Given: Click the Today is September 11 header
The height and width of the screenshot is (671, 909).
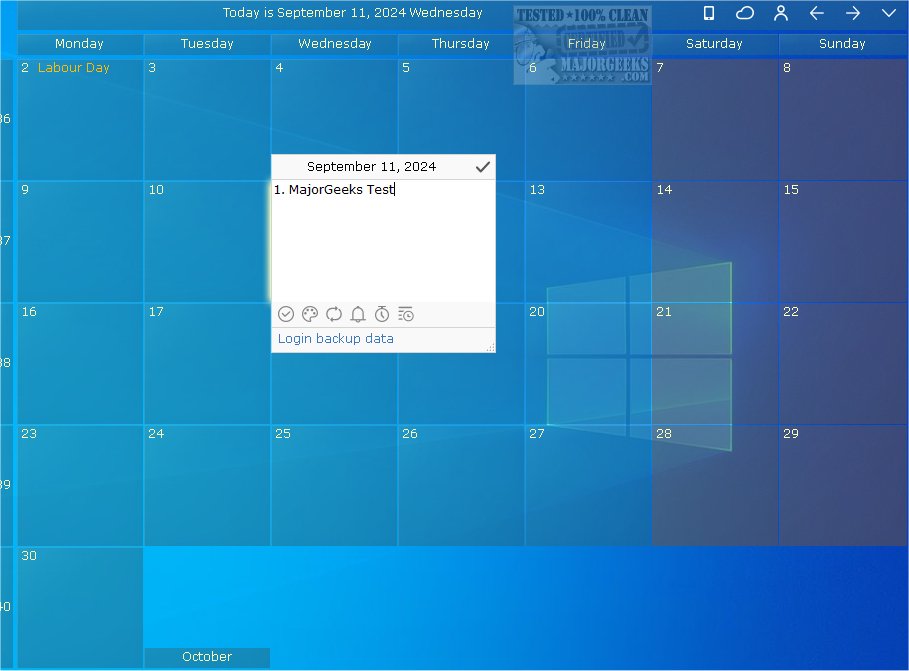Looking at the screenshot, I should pos(352,14).
